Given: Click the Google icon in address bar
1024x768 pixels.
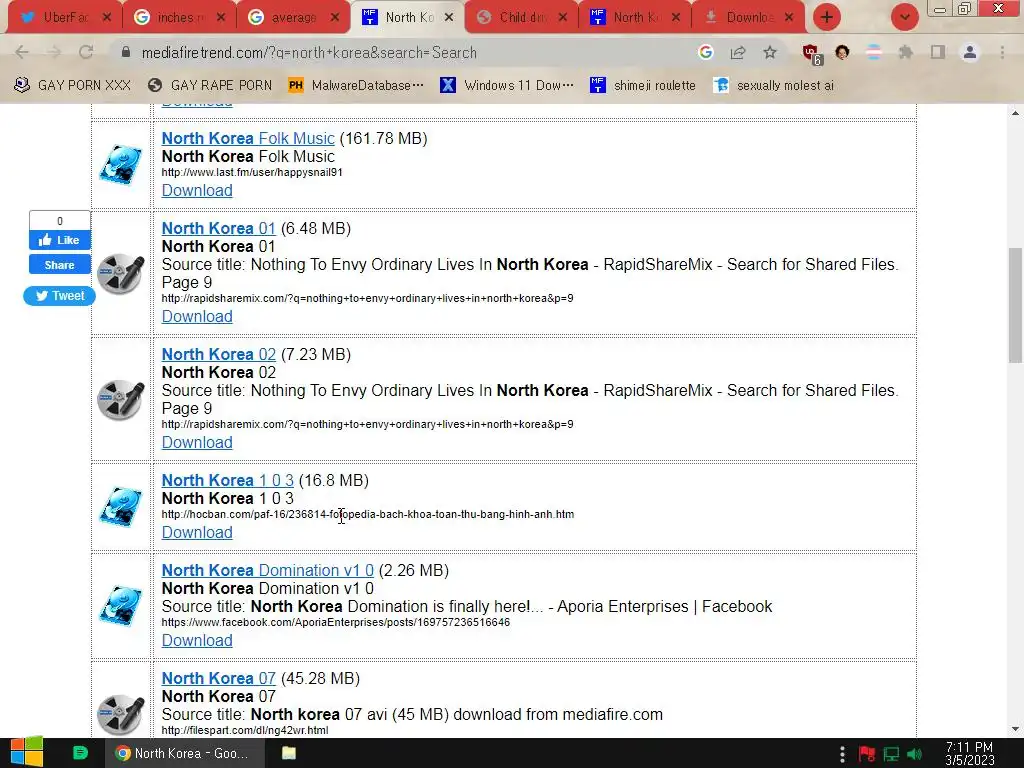Looking at the screenshot, I should [705, 52].
